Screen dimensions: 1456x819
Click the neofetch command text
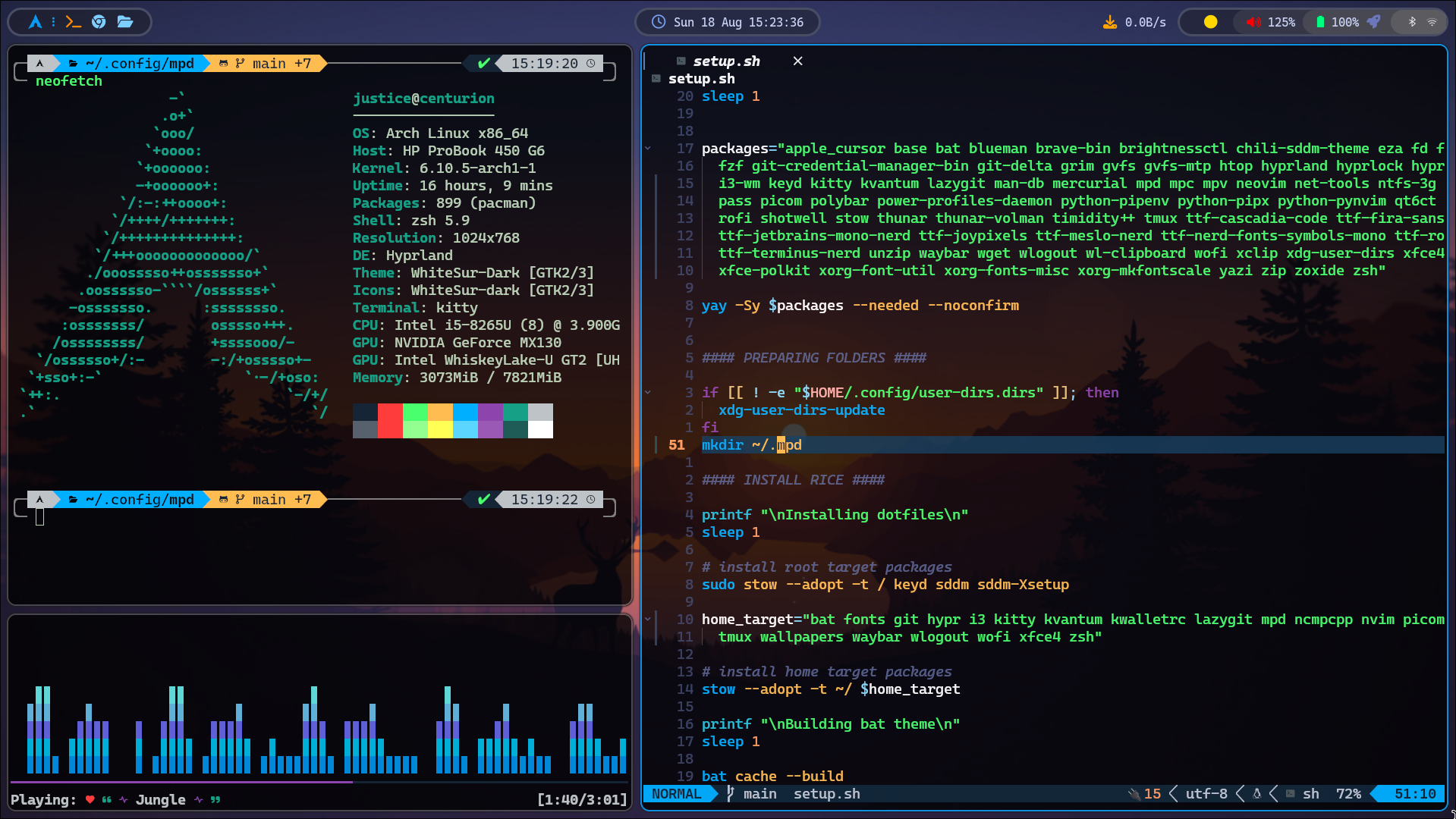68,81
